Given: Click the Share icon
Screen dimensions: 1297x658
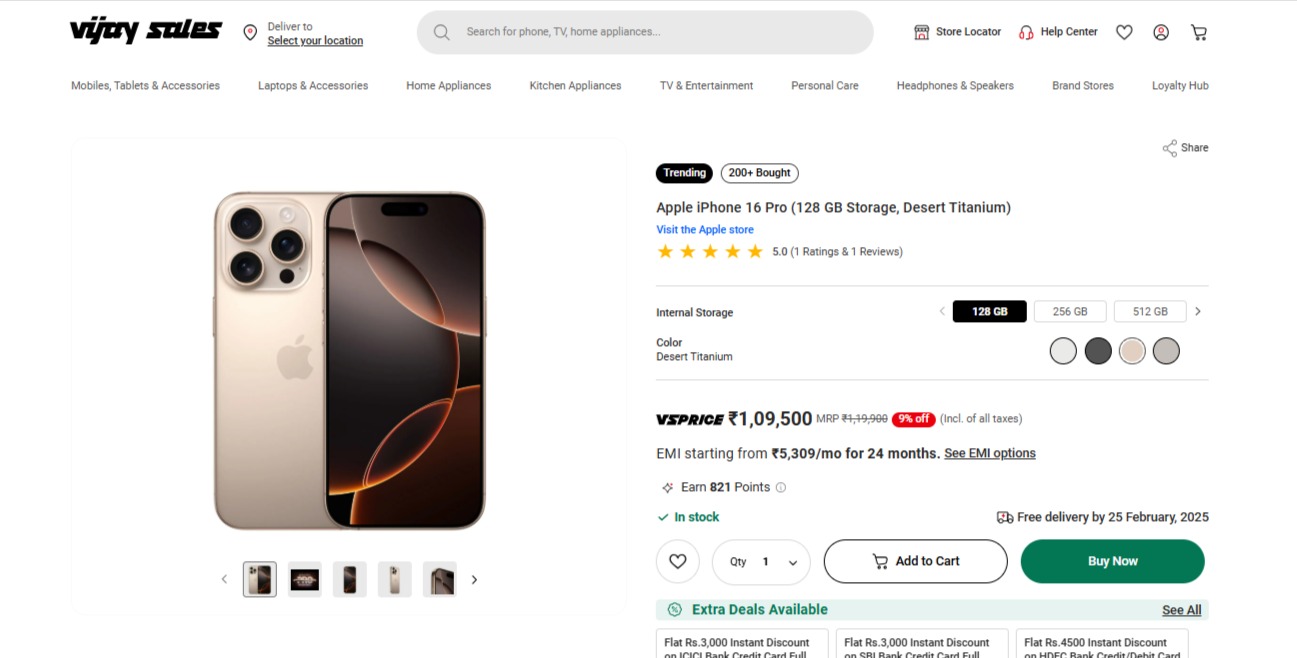Looking at the screenshot, I should coord(1170,148).
